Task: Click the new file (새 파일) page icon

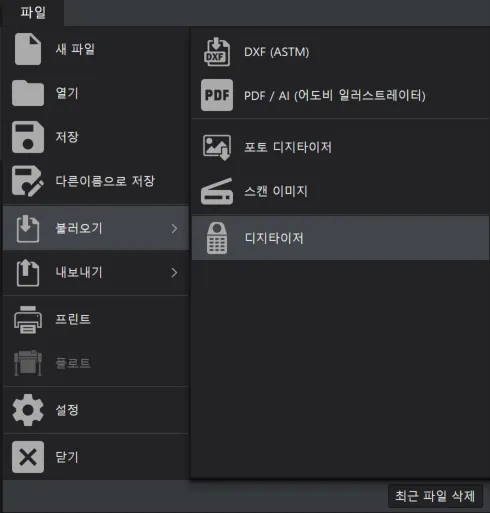Action: pyautogui.click(x=28, y=49)
